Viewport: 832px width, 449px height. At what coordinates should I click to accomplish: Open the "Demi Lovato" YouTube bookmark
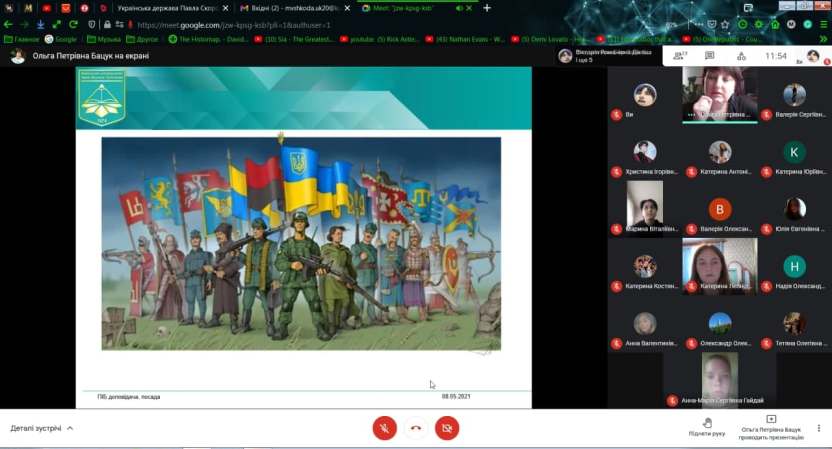point(550,39)
